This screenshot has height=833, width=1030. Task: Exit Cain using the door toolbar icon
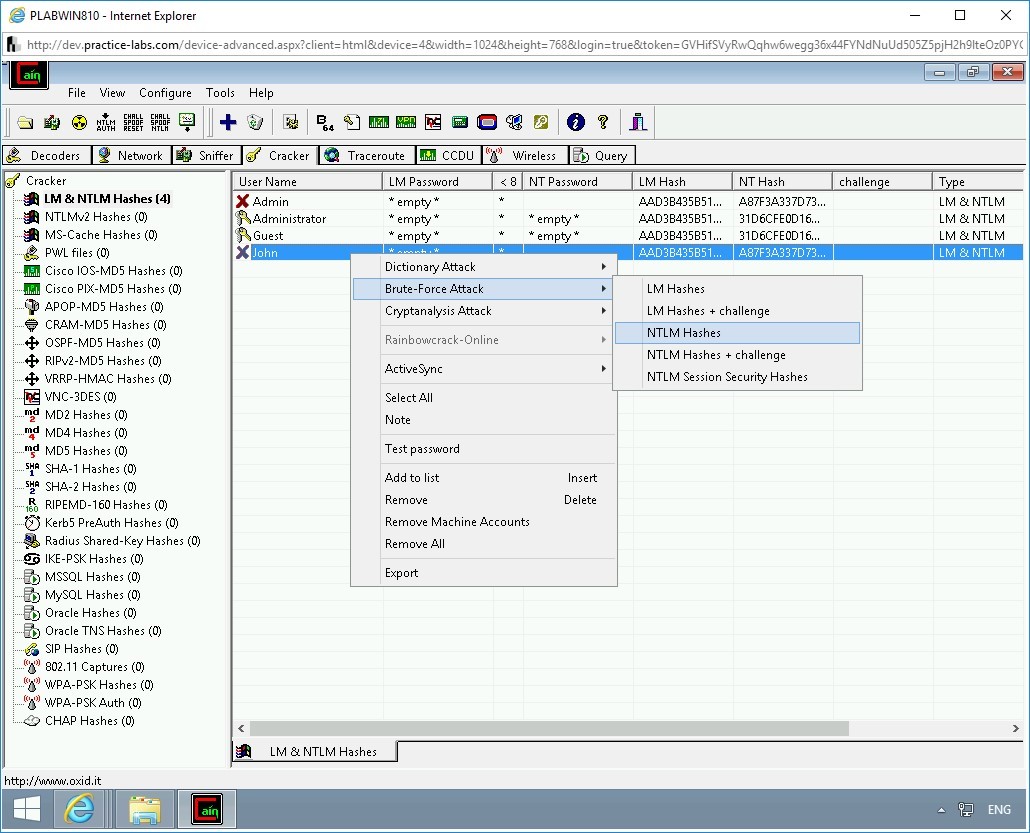637,122
